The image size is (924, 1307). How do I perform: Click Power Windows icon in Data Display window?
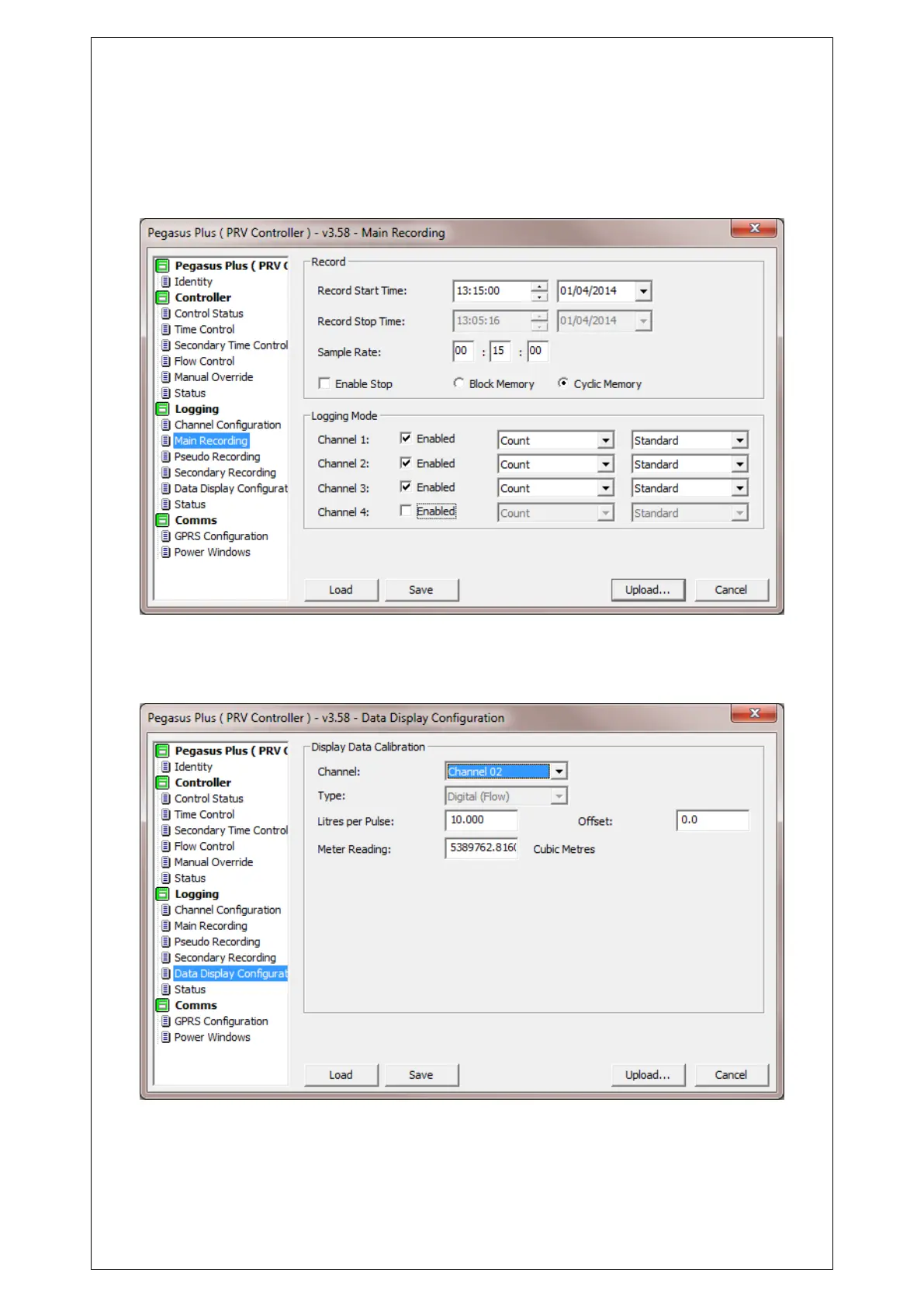click(x=165, y=1037)
